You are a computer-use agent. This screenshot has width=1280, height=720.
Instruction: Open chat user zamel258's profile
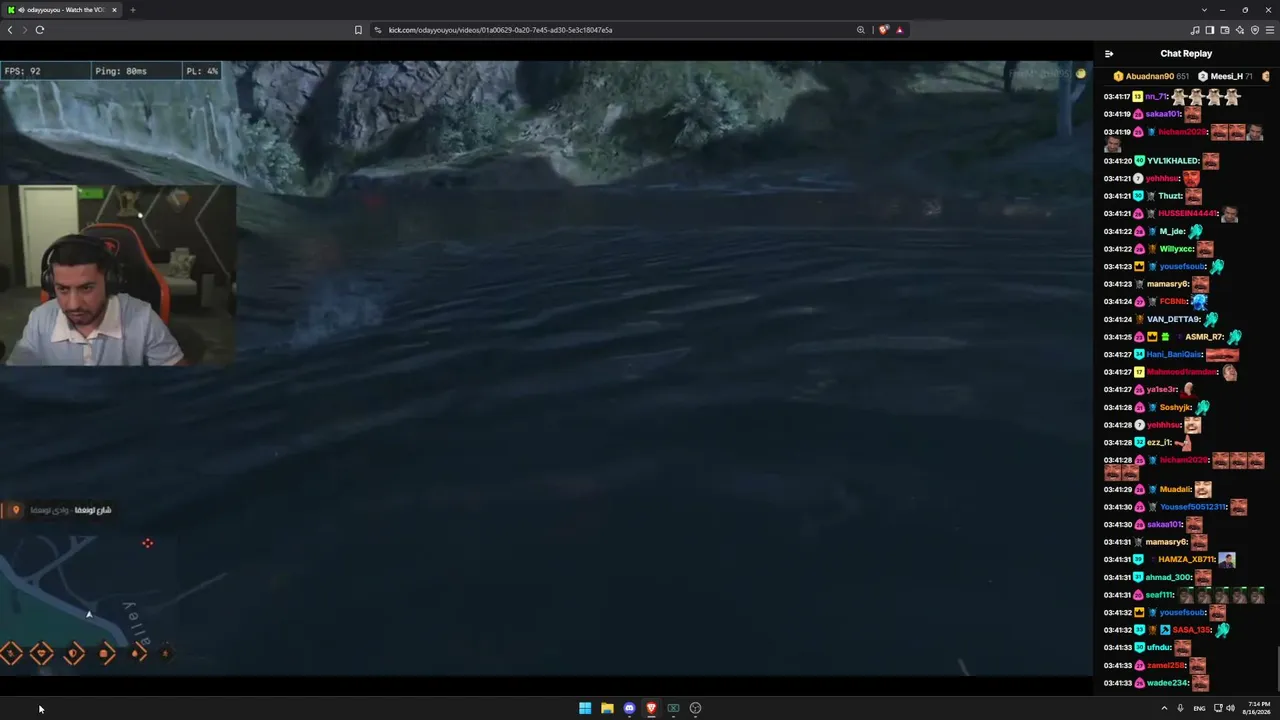[x=1165, y=665]
